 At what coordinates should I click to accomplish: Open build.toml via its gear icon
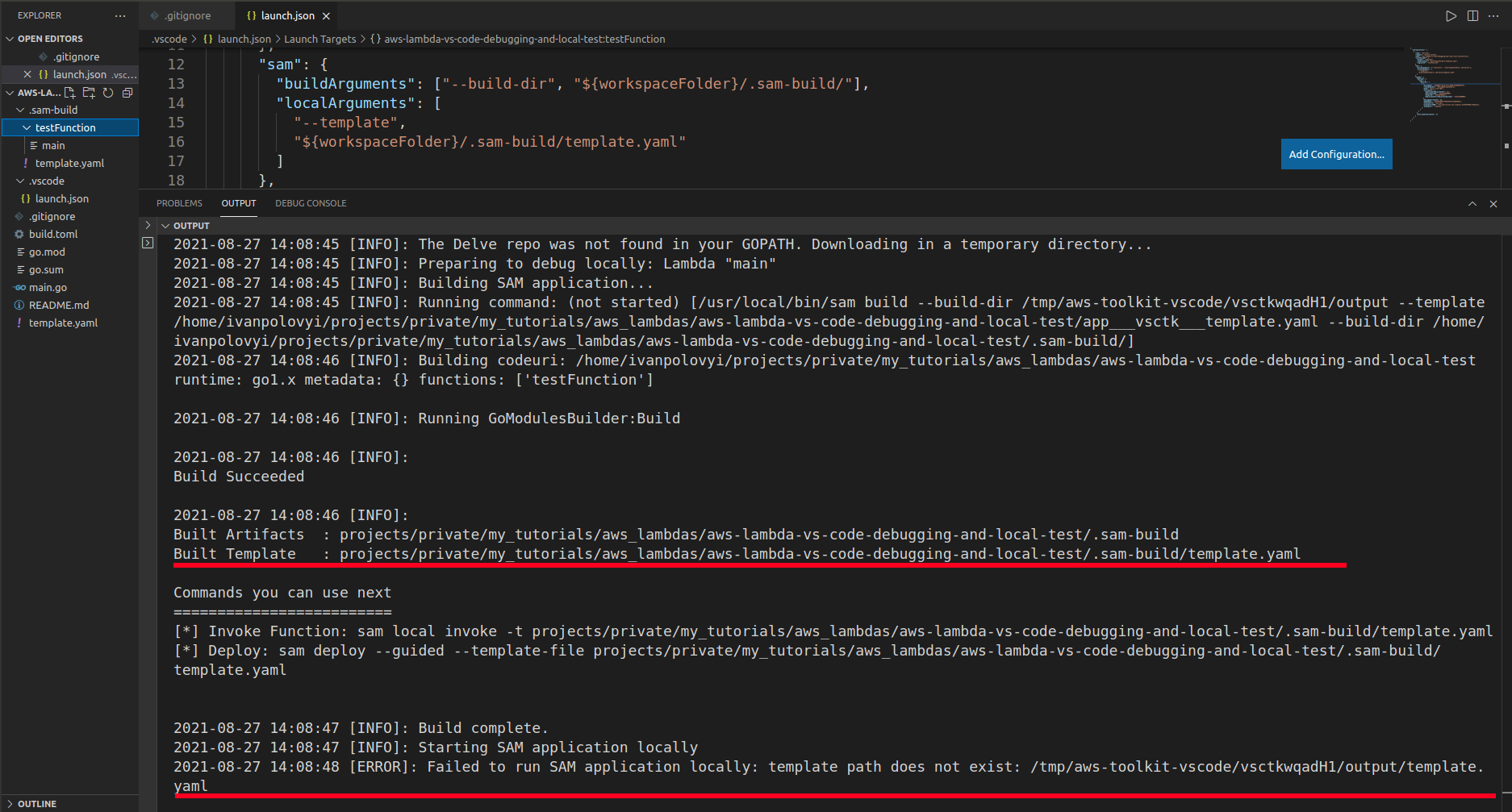[x=19, y=234]
